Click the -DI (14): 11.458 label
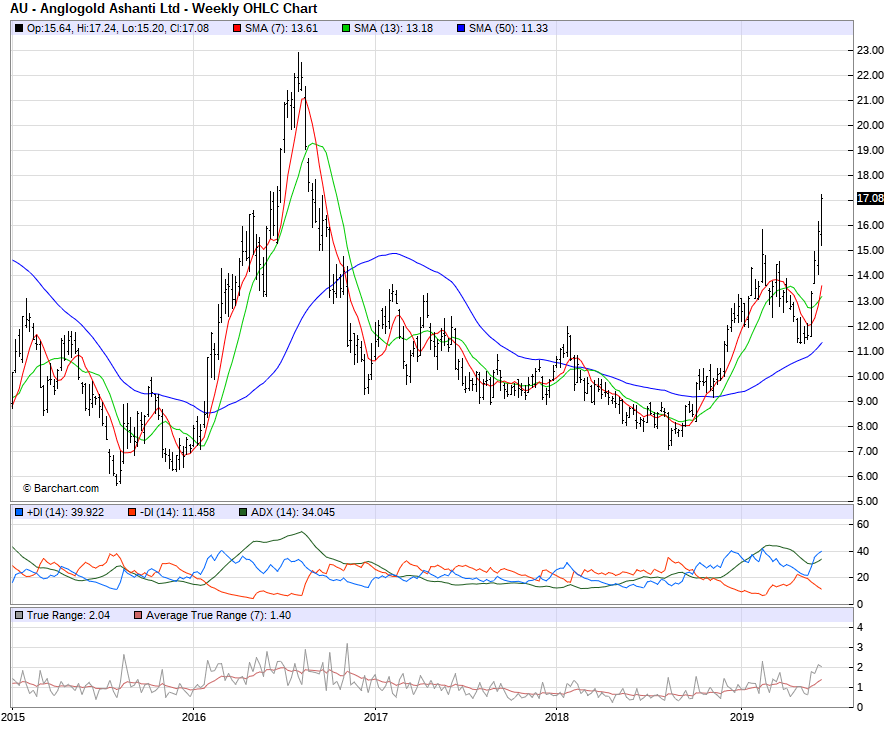 pyautogui.click(x=178, y=512)
